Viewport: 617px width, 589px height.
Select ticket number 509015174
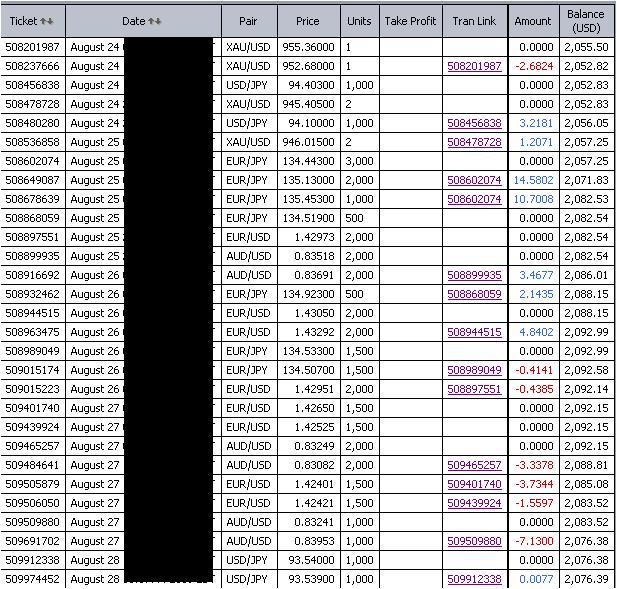32,370
